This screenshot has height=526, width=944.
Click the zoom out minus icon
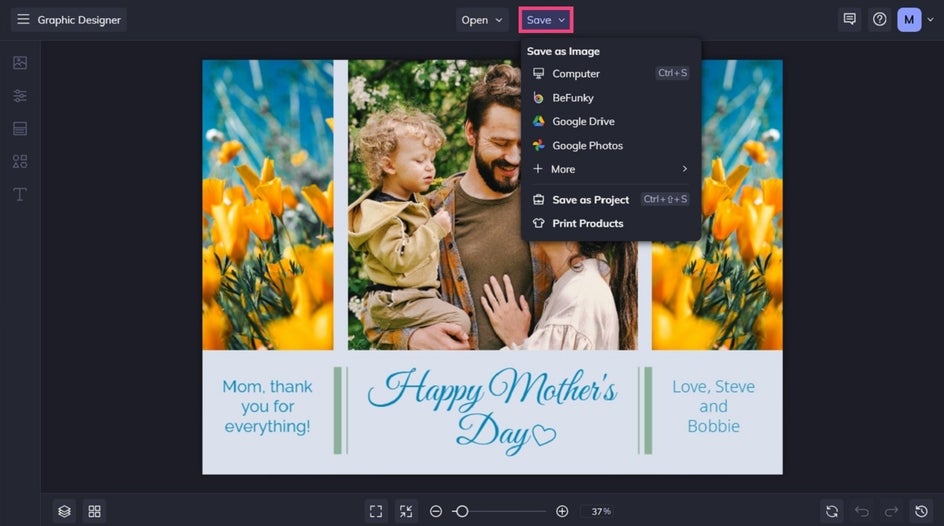436,511
